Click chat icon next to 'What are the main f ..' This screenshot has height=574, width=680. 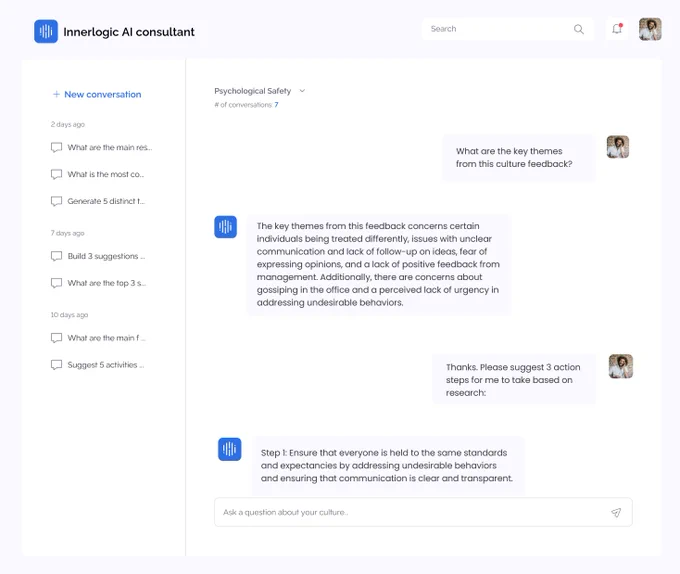[x=56, y=338]
